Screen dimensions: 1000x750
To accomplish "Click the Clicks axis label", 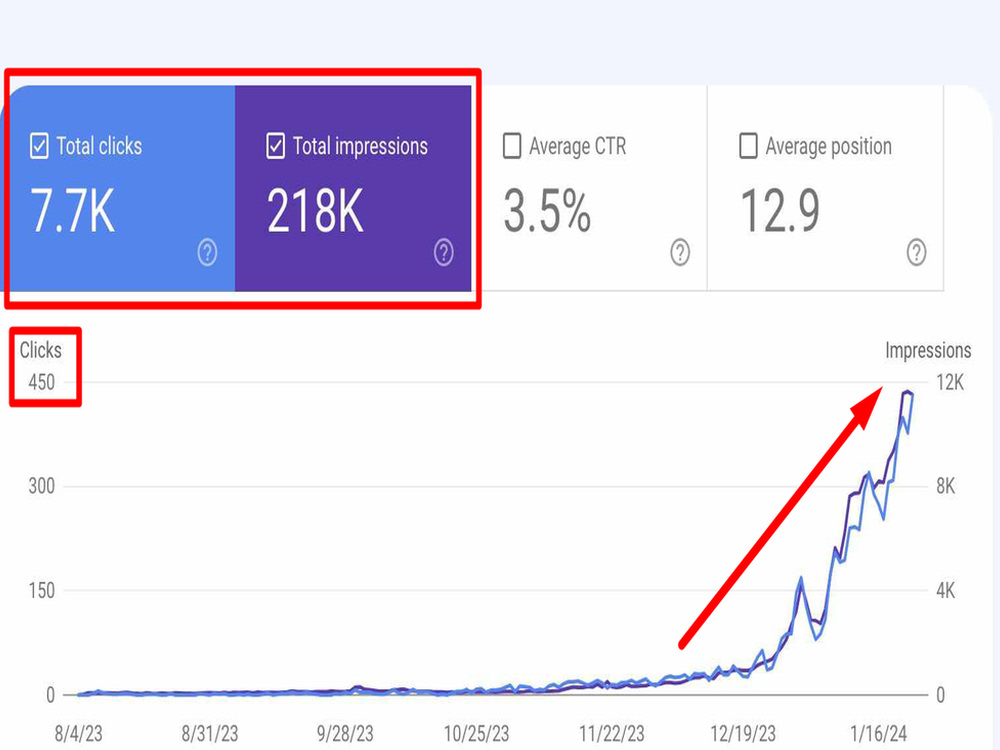I will coord(41,350).
